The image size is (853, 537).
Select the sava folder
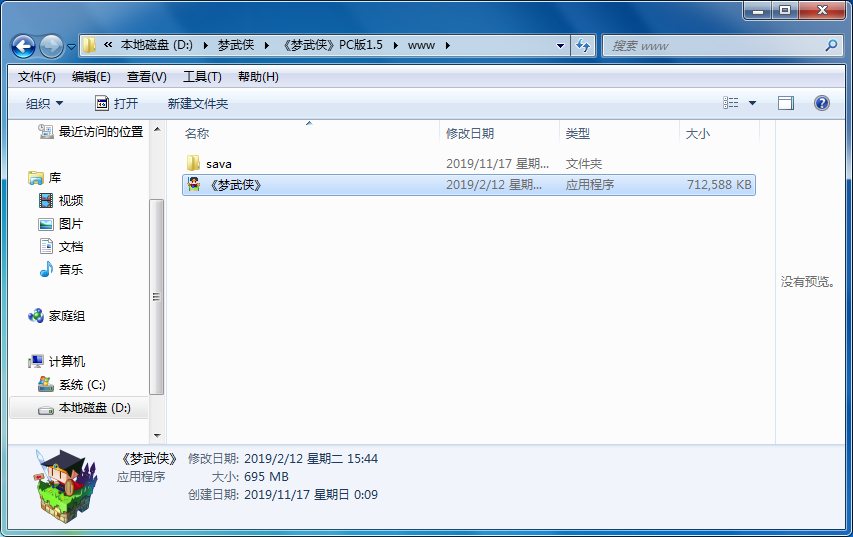click(x=218, y=163)
